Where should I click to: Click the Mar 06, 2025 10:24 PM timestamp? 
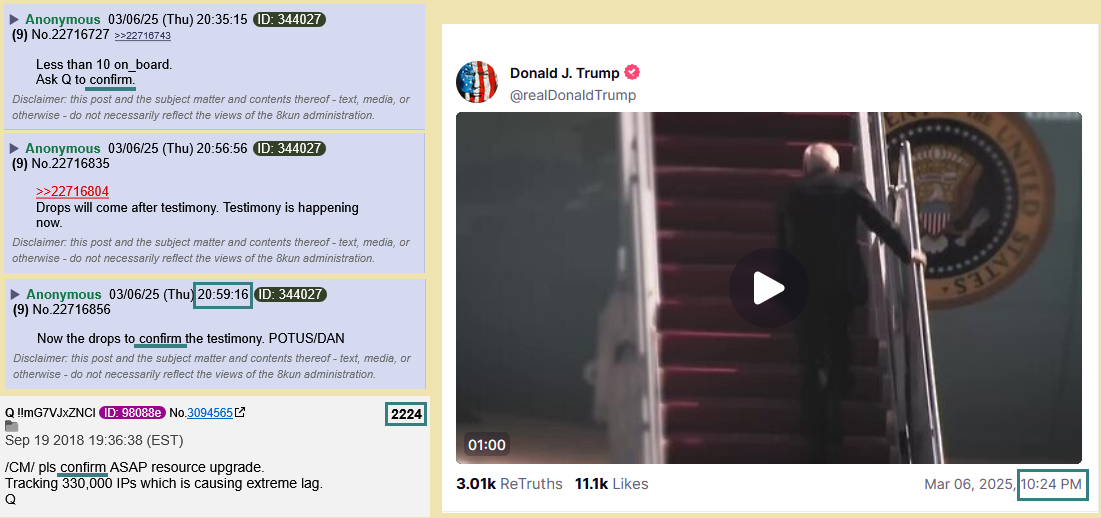pyautogui.click(x=1003, y=484)
